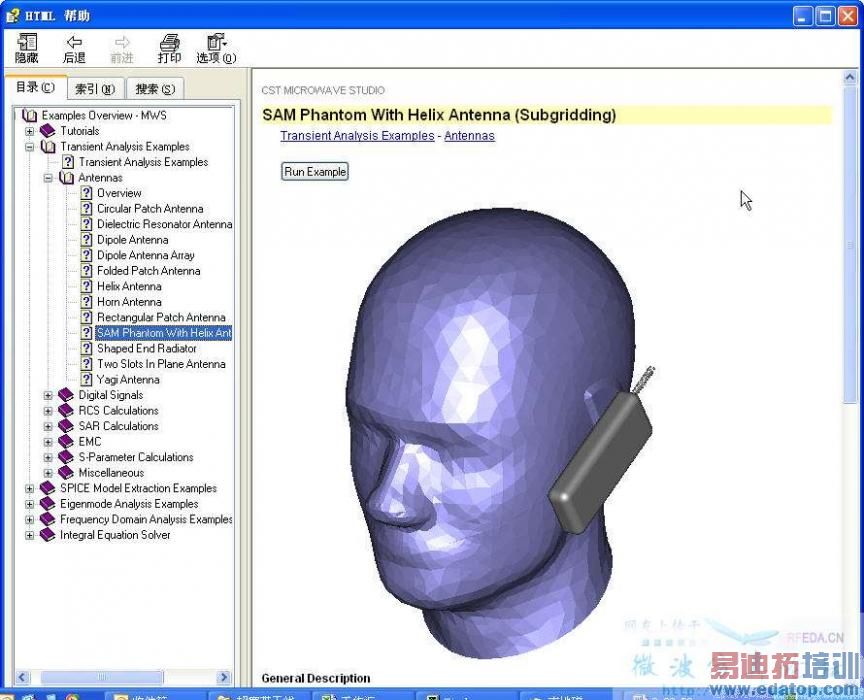Click the topic pane vertical scrollbar thumb
The image size is (864, 700).
[850, 245]
